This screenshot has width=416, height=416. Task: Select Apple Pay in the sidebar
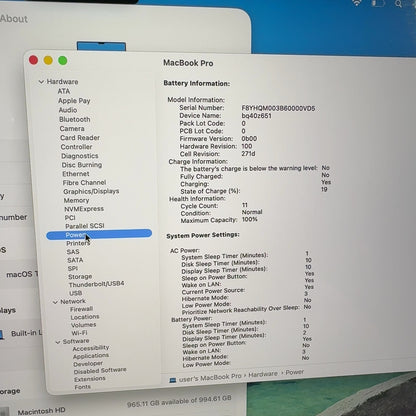[x=74, y=101]
